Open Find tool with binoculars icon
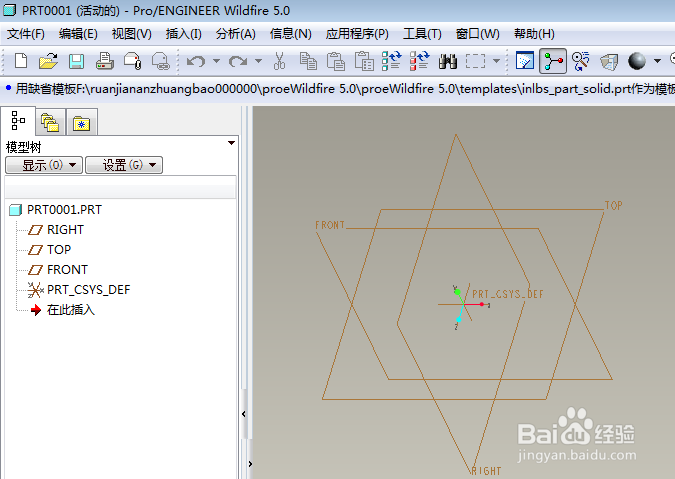This screenshot has width=675, height=479. pyautogui.click(x=448, y=62)
